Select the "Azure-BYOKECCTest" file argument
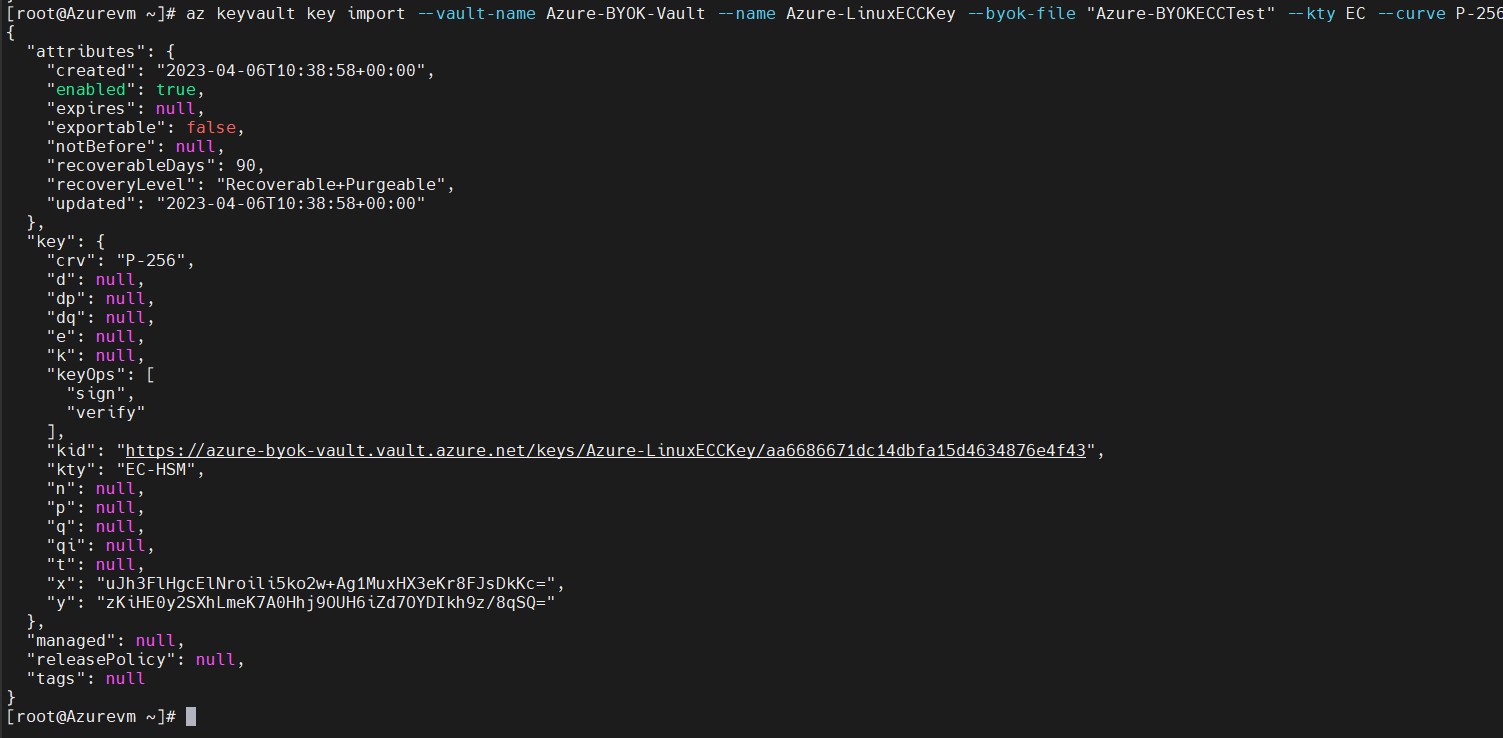1503x738 pixels. click(x=1181, y=14)
